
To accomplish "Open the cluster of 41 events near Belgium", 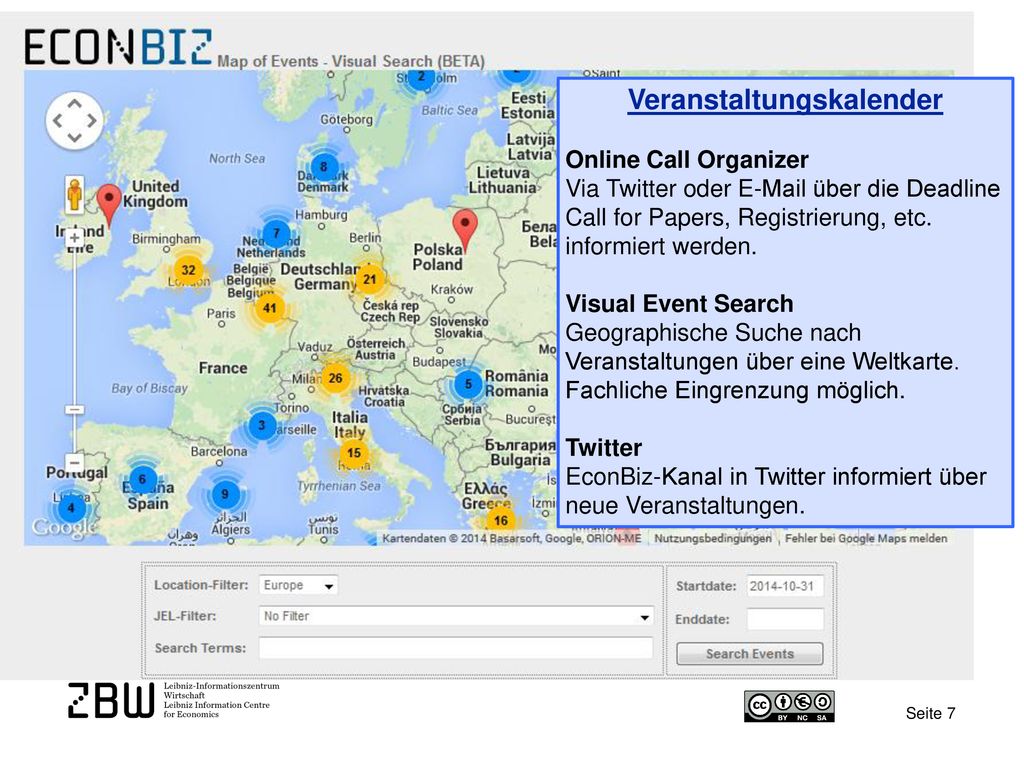I will (269, 308).
